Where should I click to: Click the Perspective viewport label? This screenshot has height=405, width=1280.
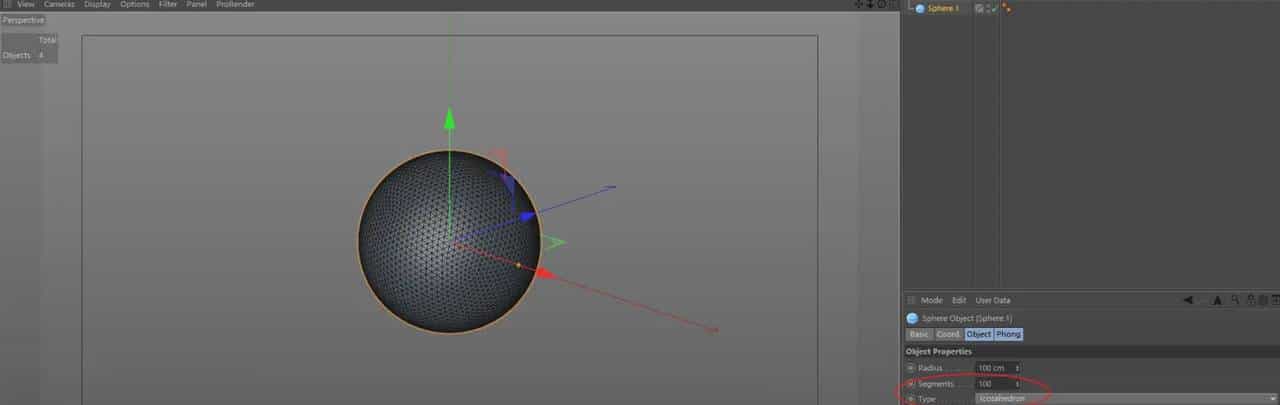[x=23, y=20]
